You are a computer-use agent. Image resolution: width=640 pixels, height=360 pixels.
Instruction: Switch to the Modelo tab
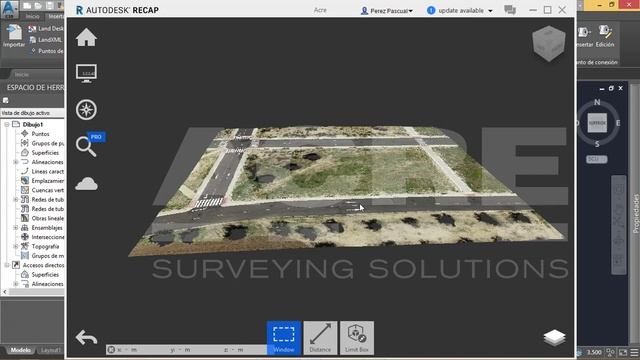click(x=20, y=350)
